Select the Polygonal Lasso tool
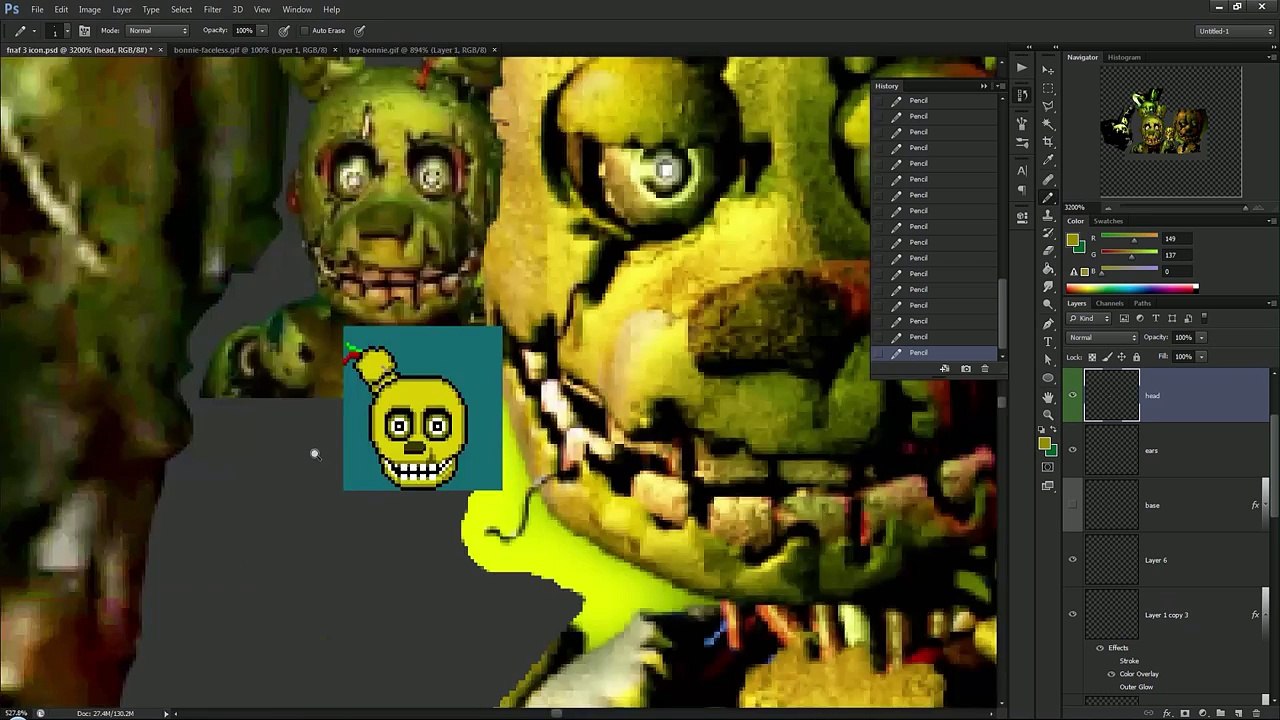Viewport: 1280px width, 720px height. pyautogui.click(x=1048, y=106)
